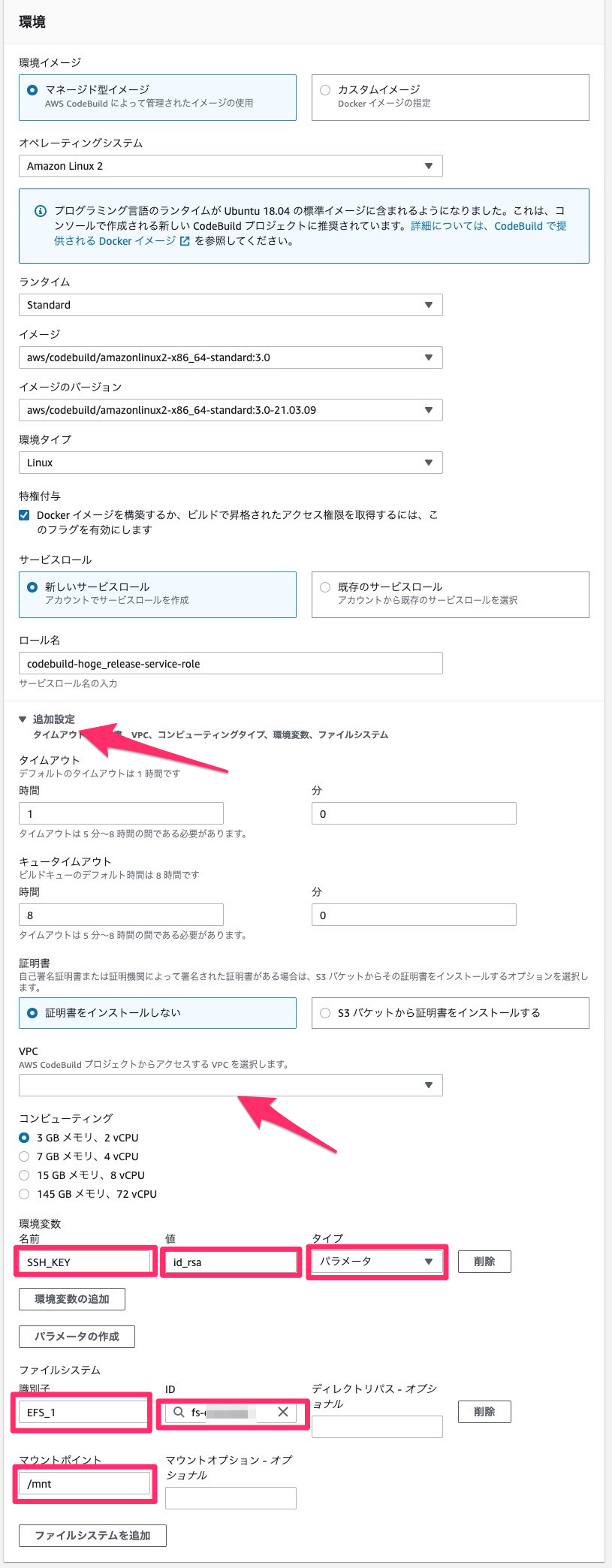Open the イメージのバージョン dropdown

click(230, 410)
